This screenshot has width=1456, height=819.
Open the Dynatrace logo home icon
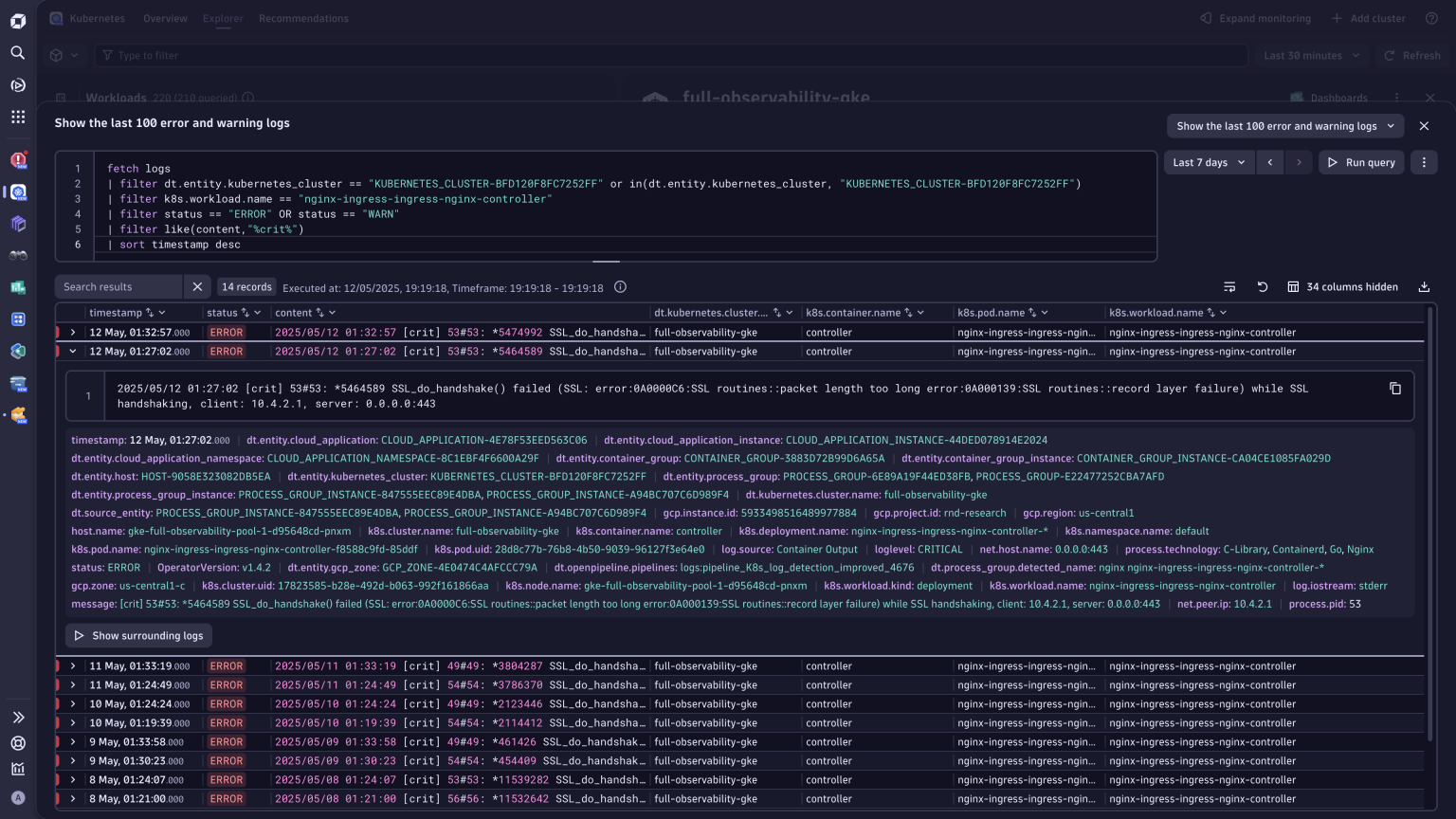(x=18, y=21)
